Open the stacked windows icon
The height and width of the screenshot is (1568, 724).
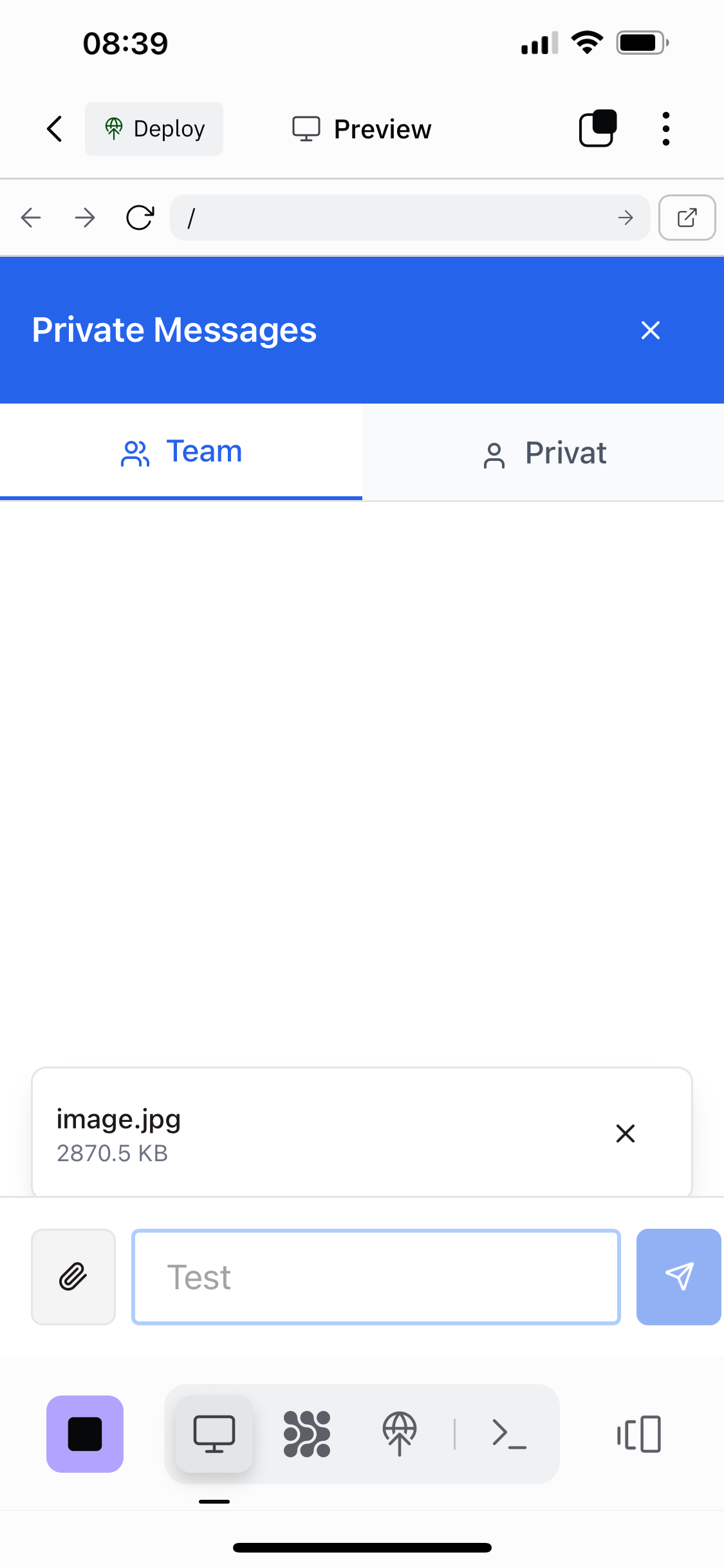pyautogui.click(x=598, y=129)
